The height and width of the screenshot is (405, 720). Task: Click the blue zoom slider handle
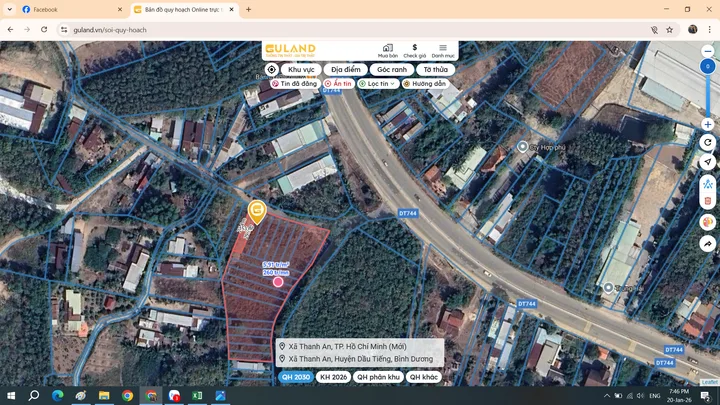(x=708, y=67)
